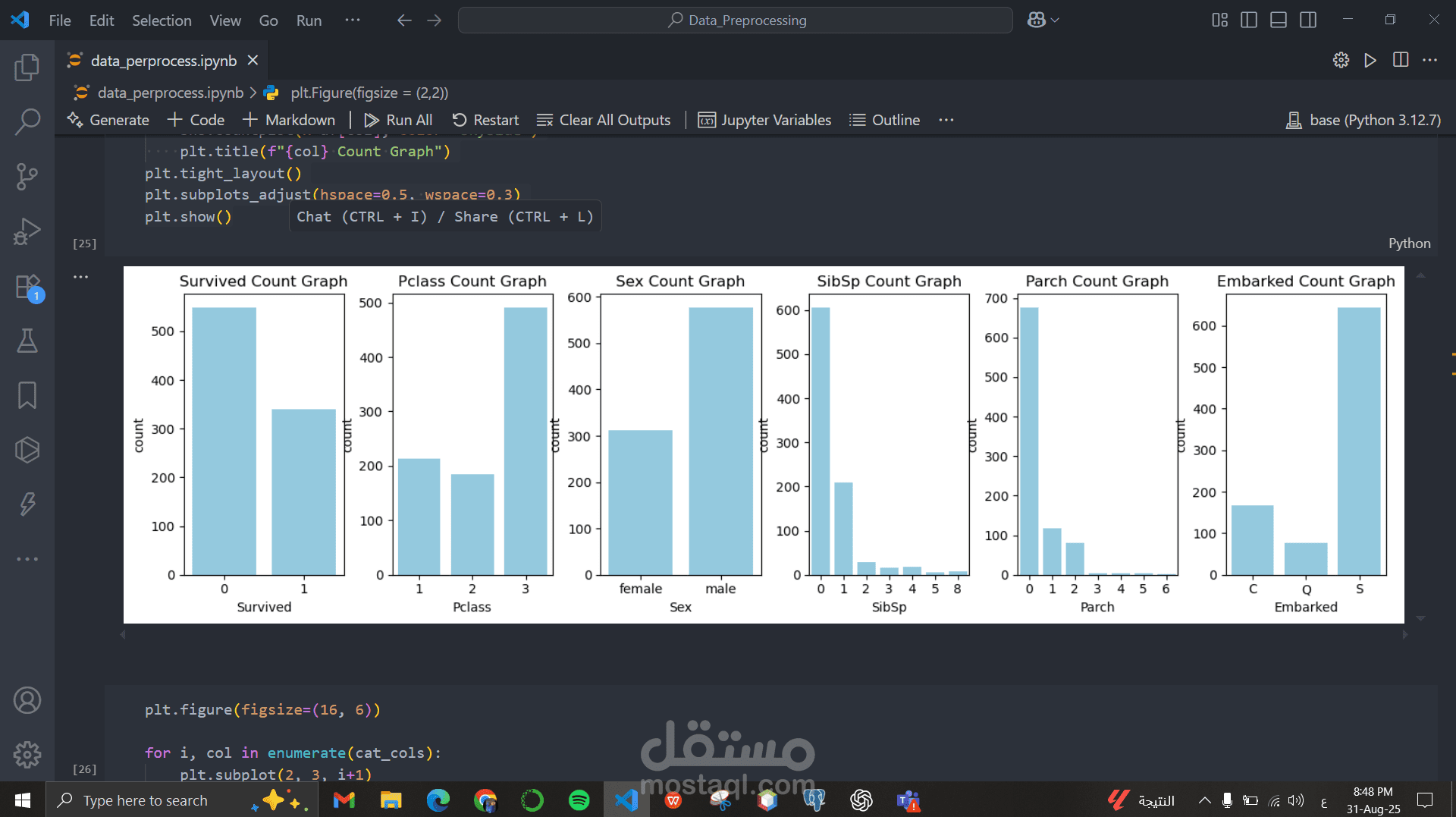This screenshot has width=1456, height=817.
Task: Open the Windows notification center
Action: coord(1425,800)
